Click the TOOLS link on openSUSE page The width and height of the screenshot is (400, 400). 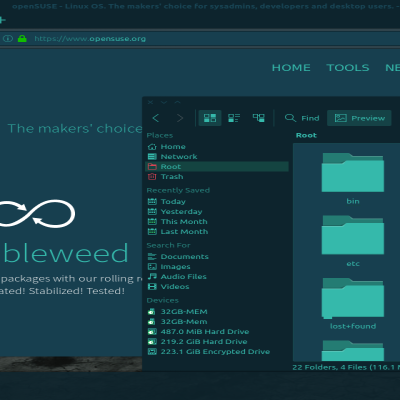[x=348, y=68]
